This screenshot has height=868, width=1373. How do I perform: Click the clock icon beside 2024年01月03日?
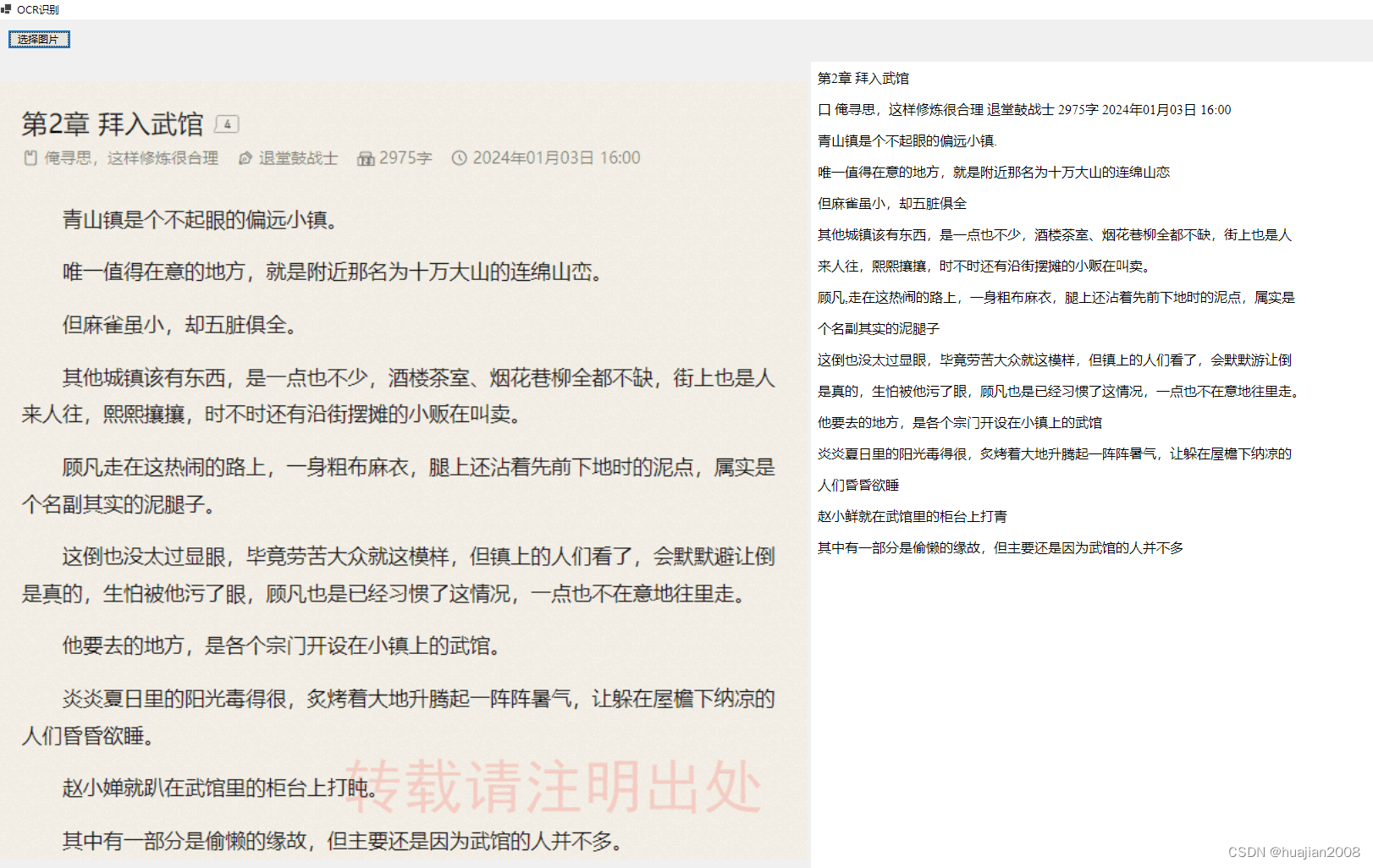459,158
